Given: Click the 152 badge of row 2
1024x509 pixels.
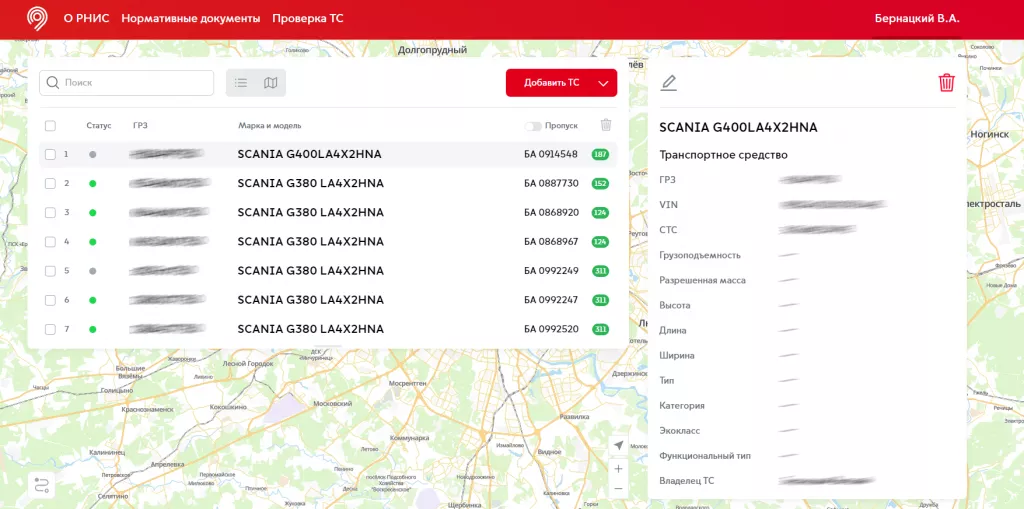Looking at the screenshot, I should point(600,184).
